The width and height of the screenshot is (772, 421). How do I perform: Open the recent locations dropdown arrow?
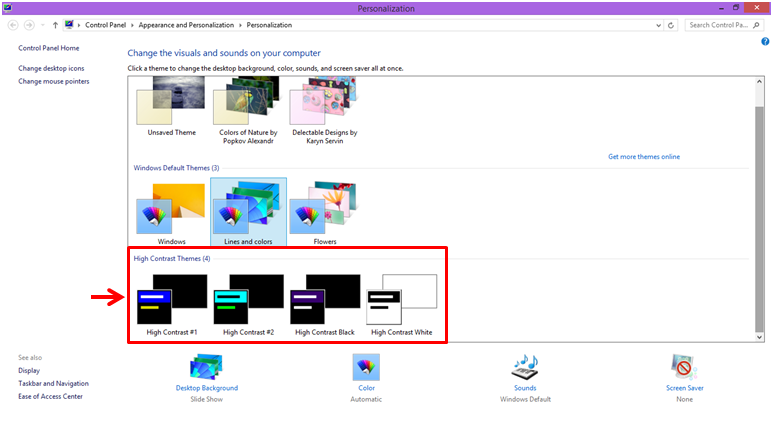coord(42,25)
